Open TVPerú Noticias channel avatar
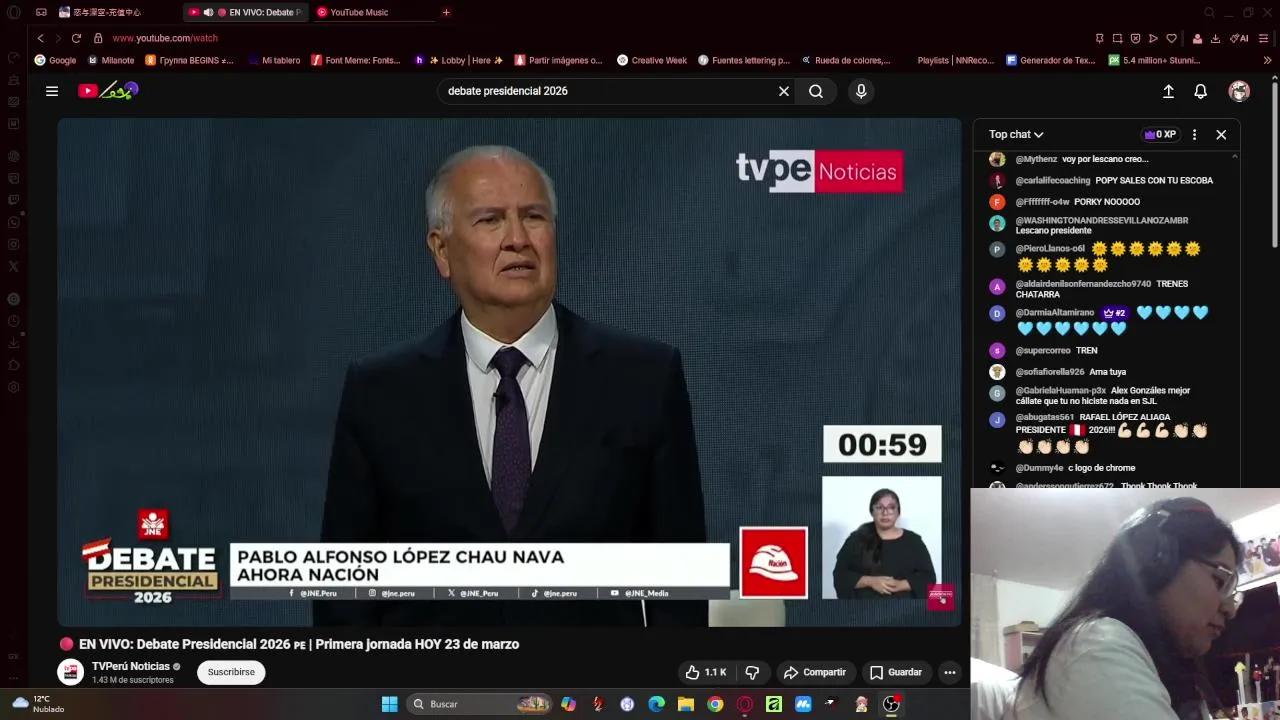The height and width of the screenshot is (720, 1280). click(71, 672)
